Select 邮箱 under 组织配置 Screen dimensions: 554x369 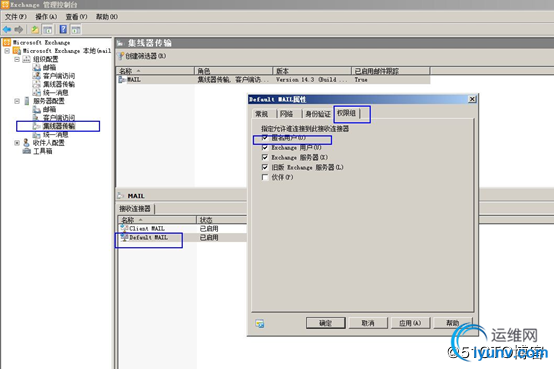click(x=49, y=67)
